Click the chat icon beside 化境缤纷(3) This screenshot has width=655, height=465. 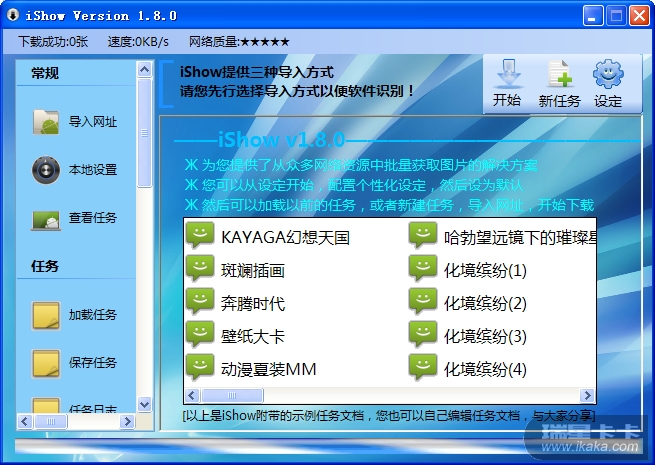pos(423,334)
